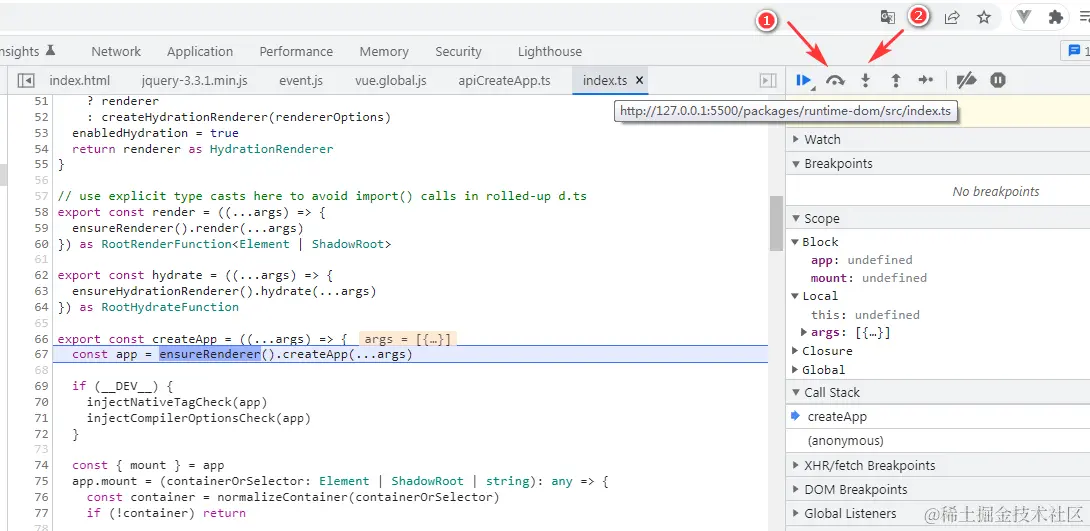Image resolution: width=1090 pixels, height=531 pixels.
Task: Toggle pause on exceptions
Action: pyautogui.click(x=998, y=81)
